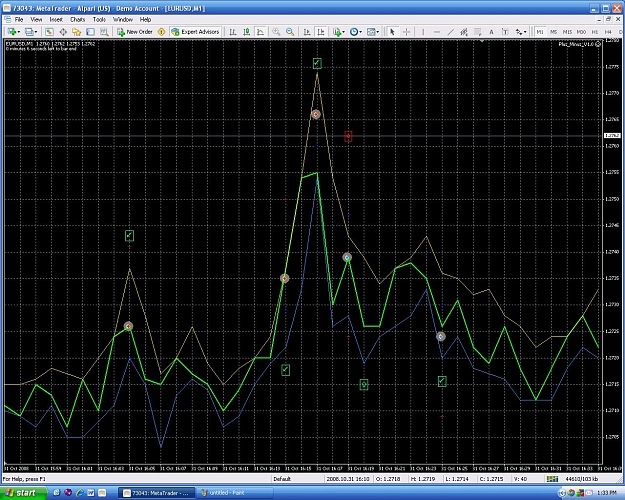The height and width of the screenshot is (500, 625).
Task: Toggle the Data Window icon
Action: point(63,32)
